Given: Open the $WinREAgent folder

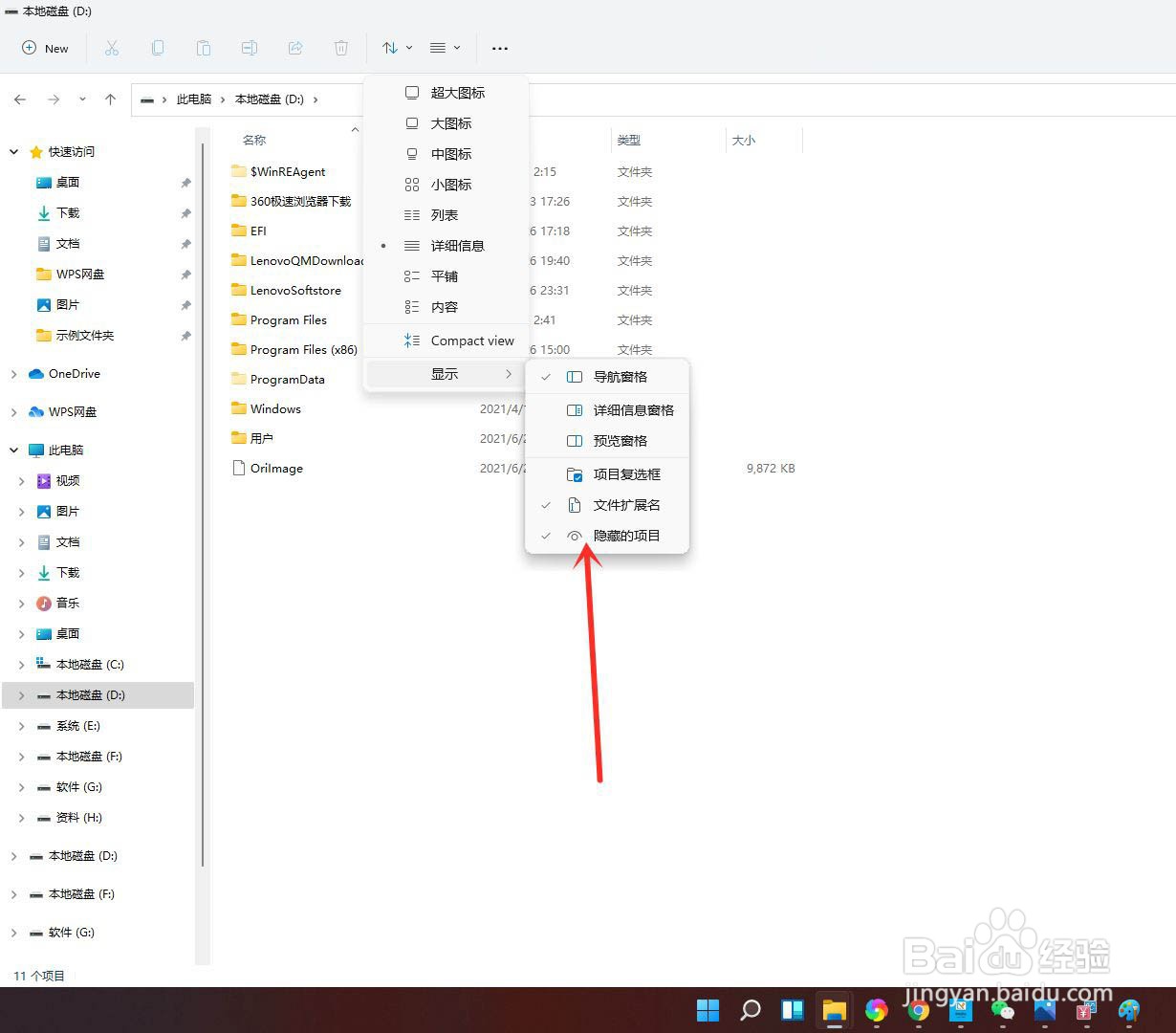Looking at the screenshot, I should (278, 172).
